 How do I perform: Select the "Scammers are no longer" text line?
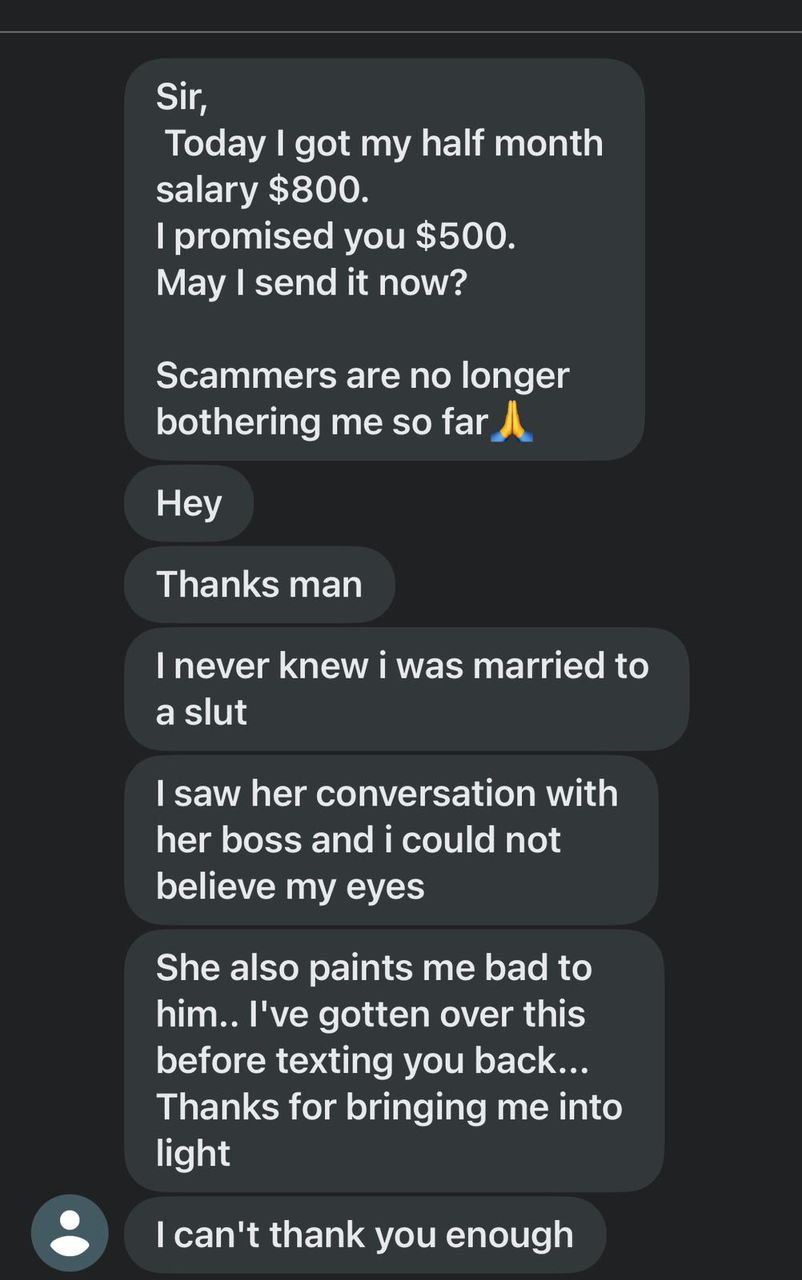362,375
